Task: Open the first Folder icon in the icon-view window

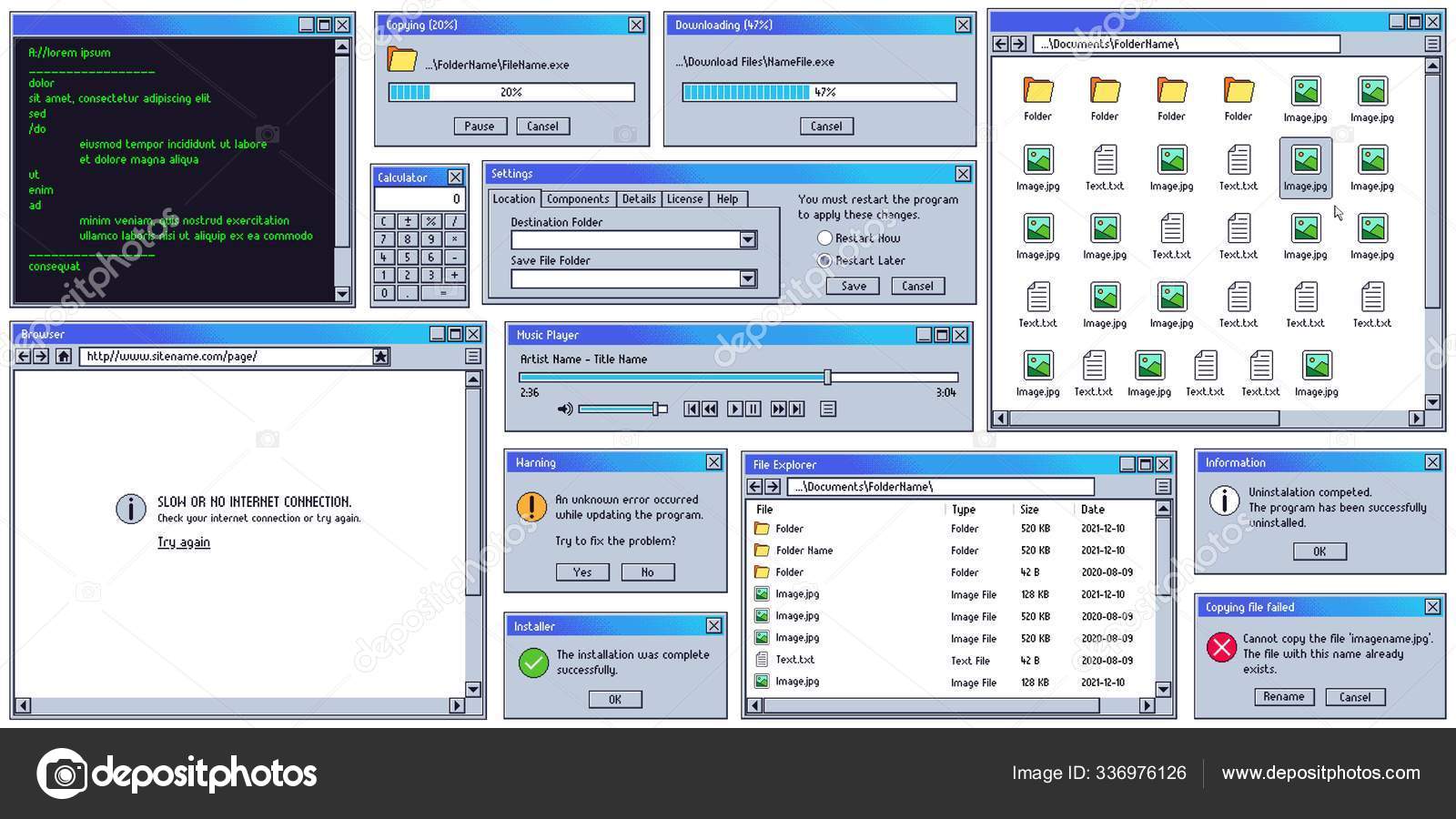Action: [x=1037, y=91]
